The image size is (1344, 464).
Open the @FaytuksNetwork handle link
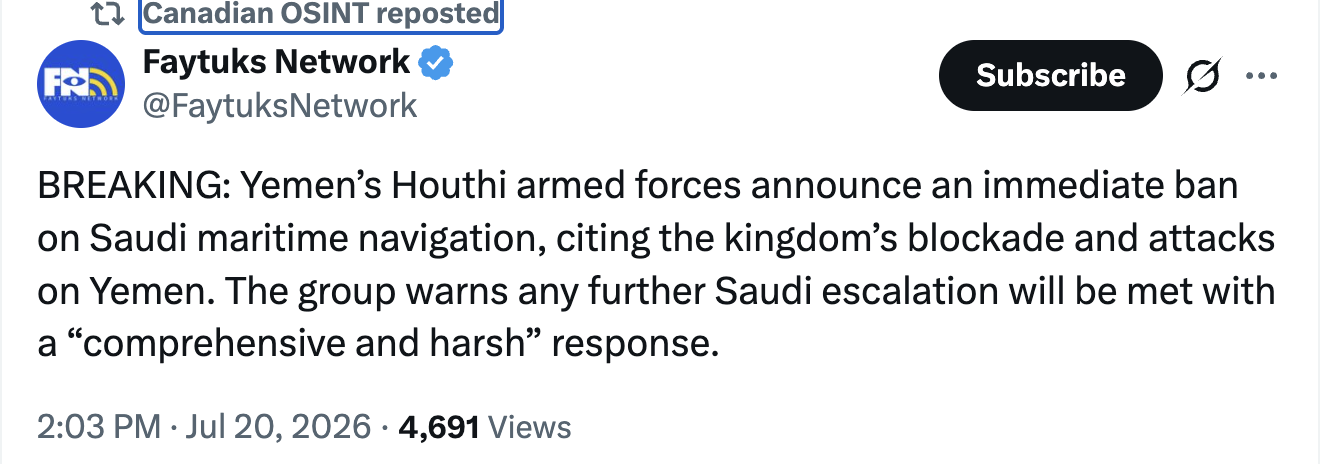tap(280, 105)
